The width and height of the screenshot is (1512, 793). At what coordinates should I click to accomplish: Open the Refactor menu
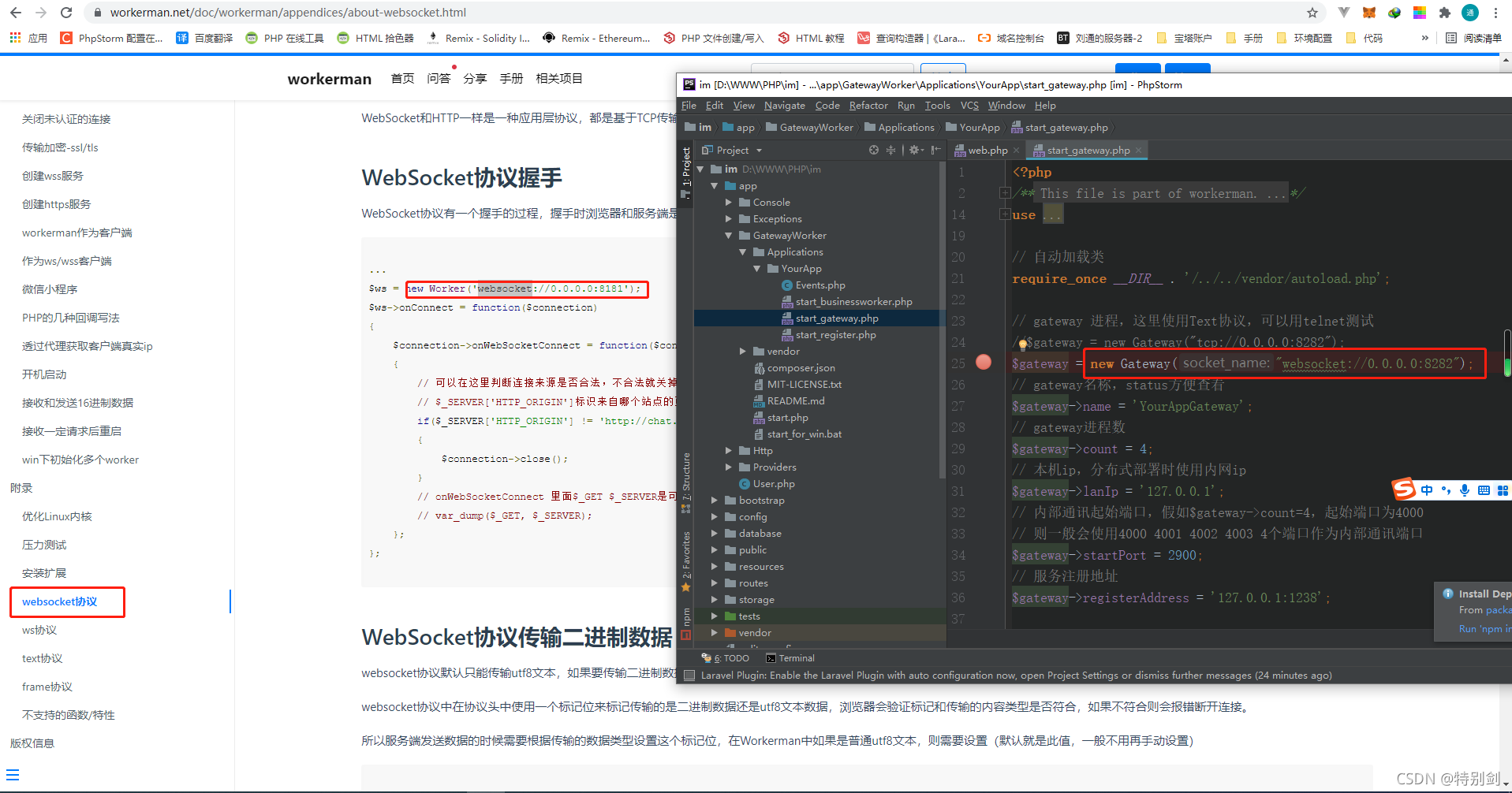(x=868, y=106)
